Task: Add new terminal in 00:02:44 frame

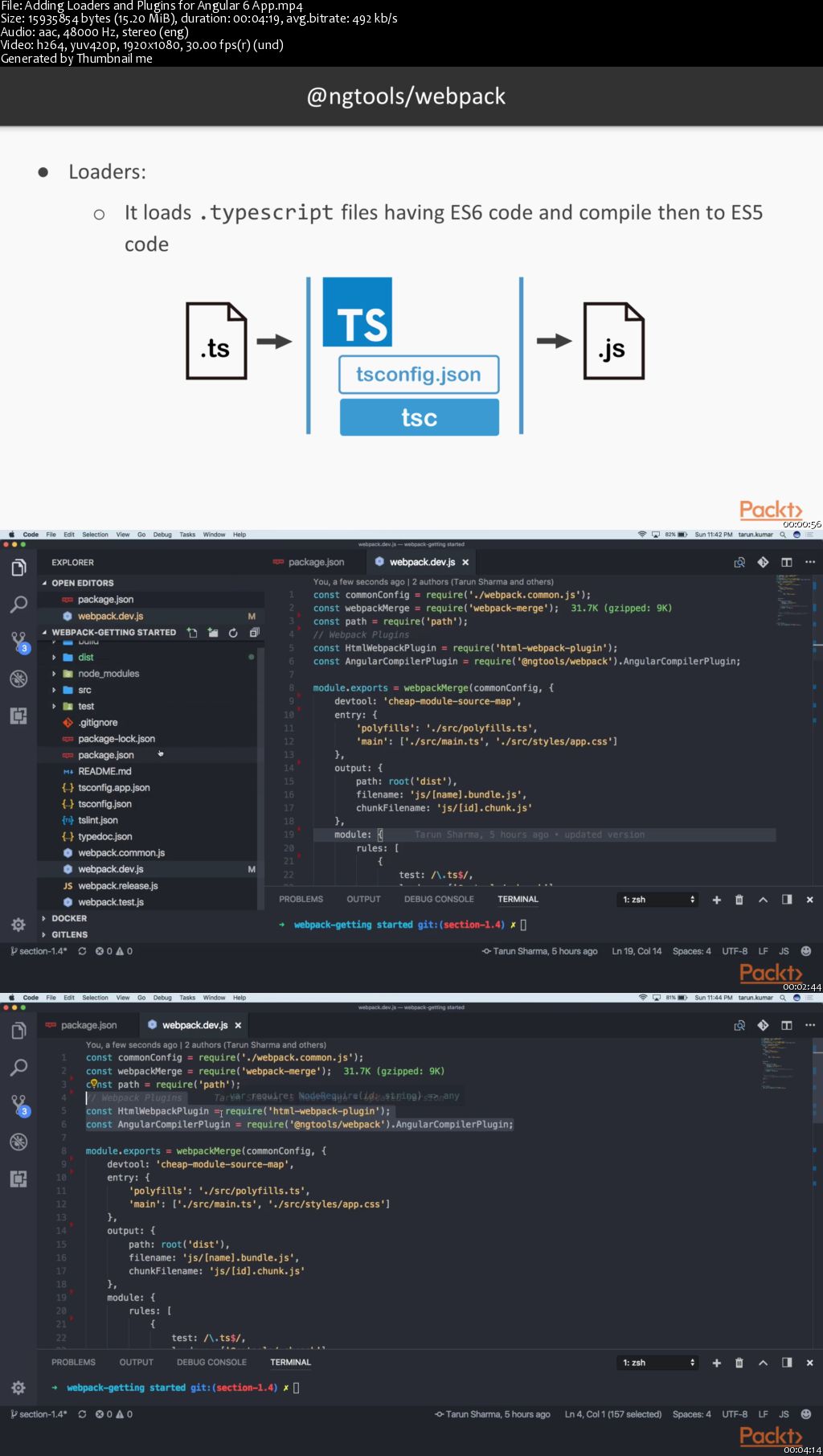Action: 716,900
